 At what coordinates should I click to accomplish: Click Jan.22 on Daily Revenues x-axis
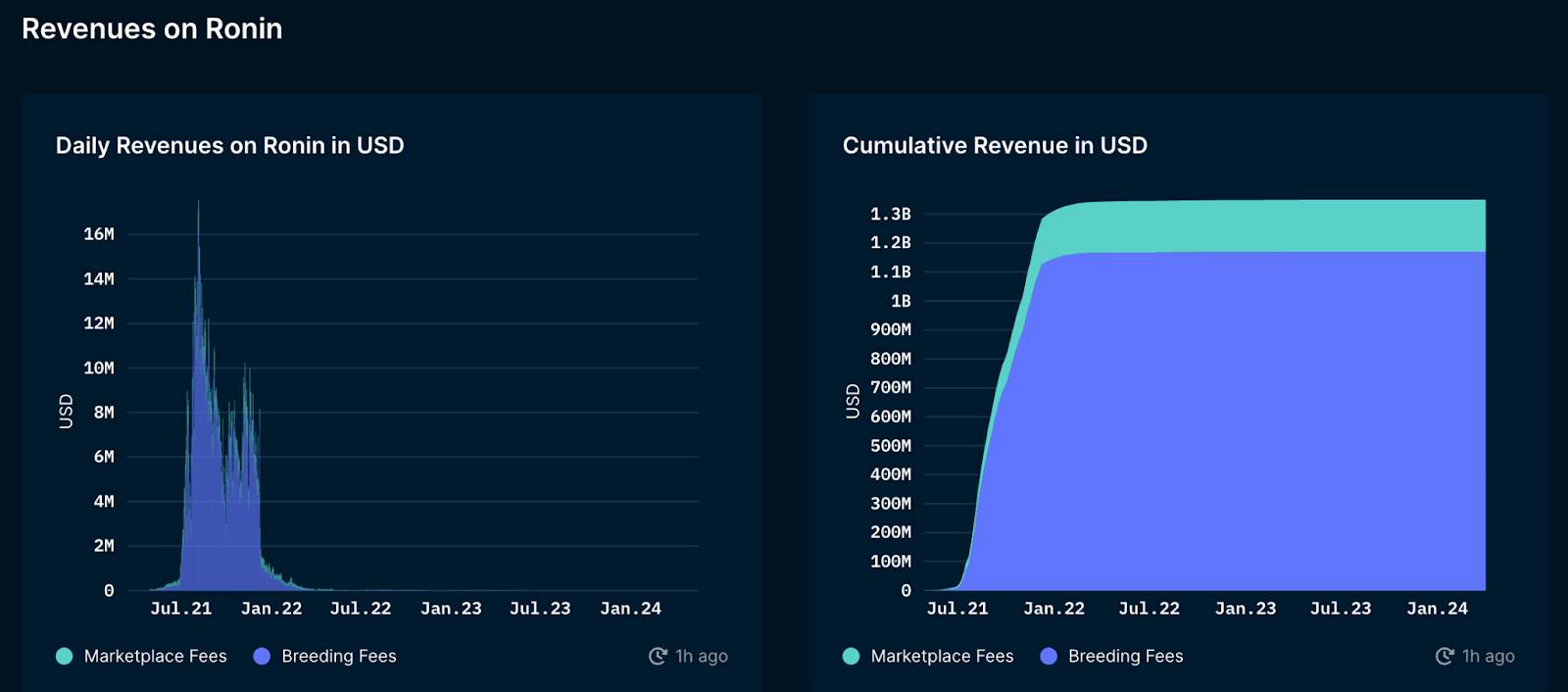[x=271, y=609]
